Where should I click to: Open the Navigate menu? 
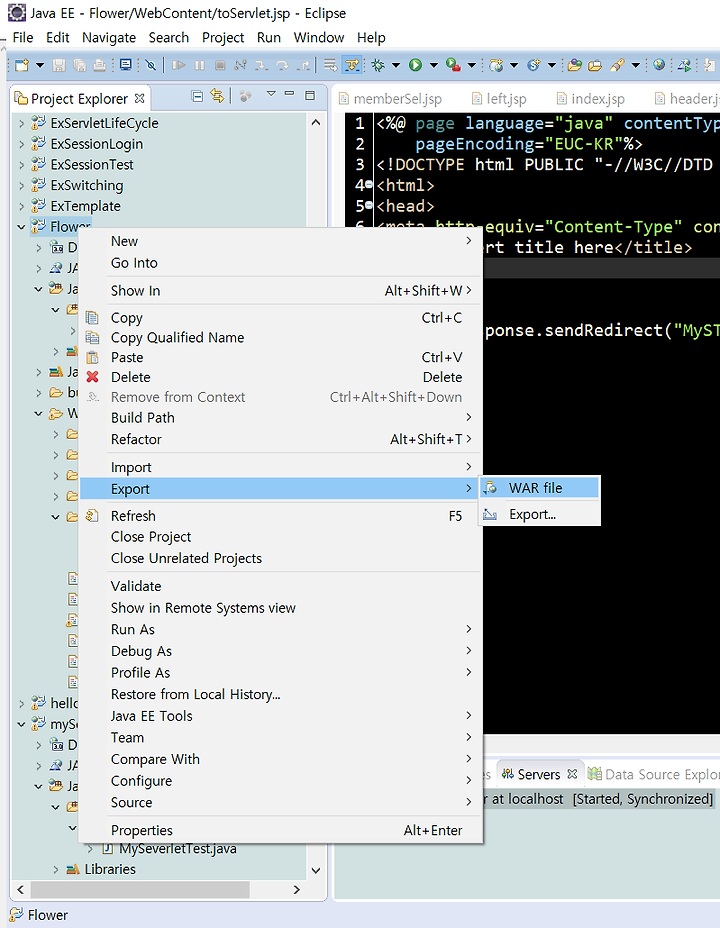tap(109, 37)
